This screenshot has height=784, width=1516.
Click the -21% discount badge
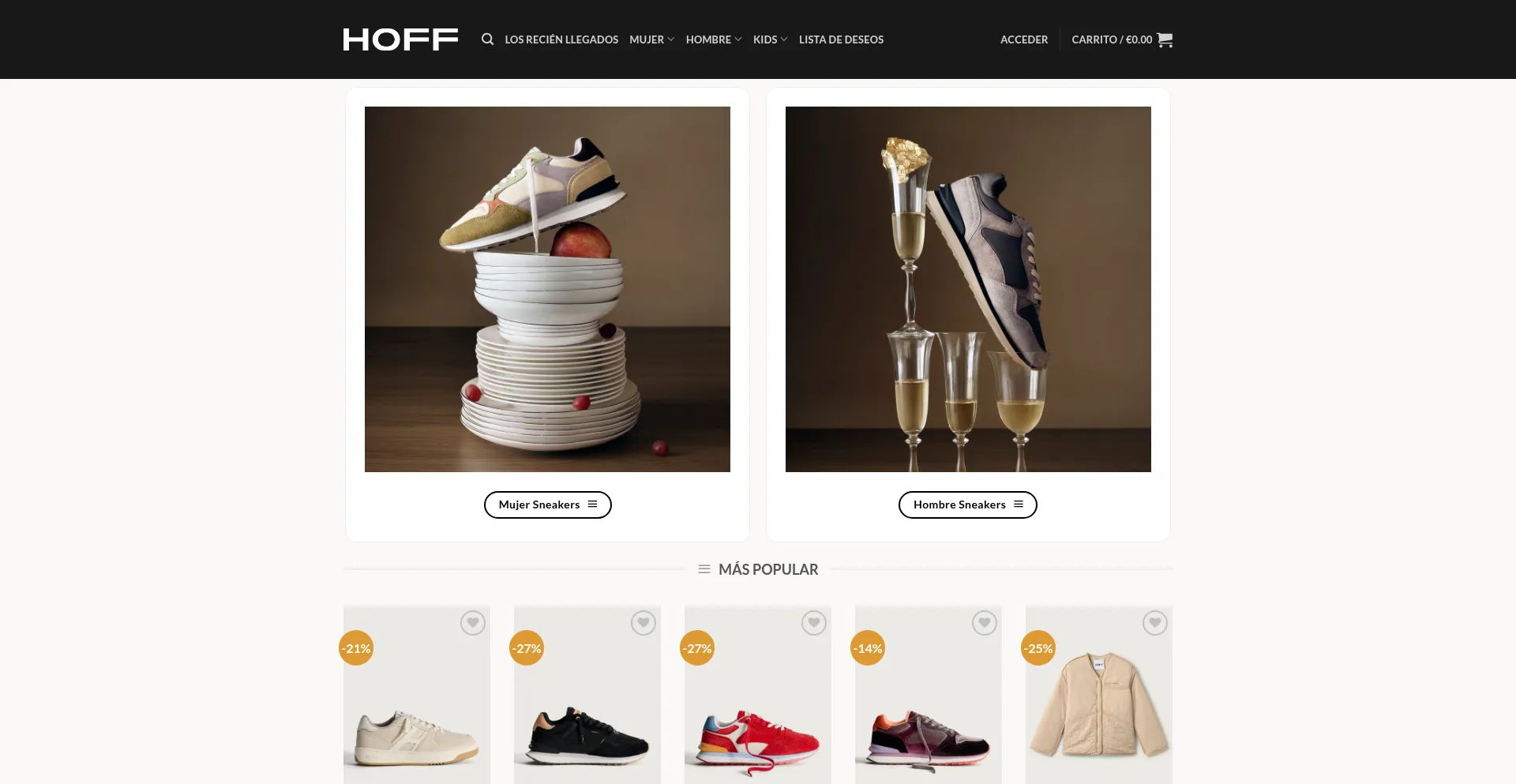356,648
